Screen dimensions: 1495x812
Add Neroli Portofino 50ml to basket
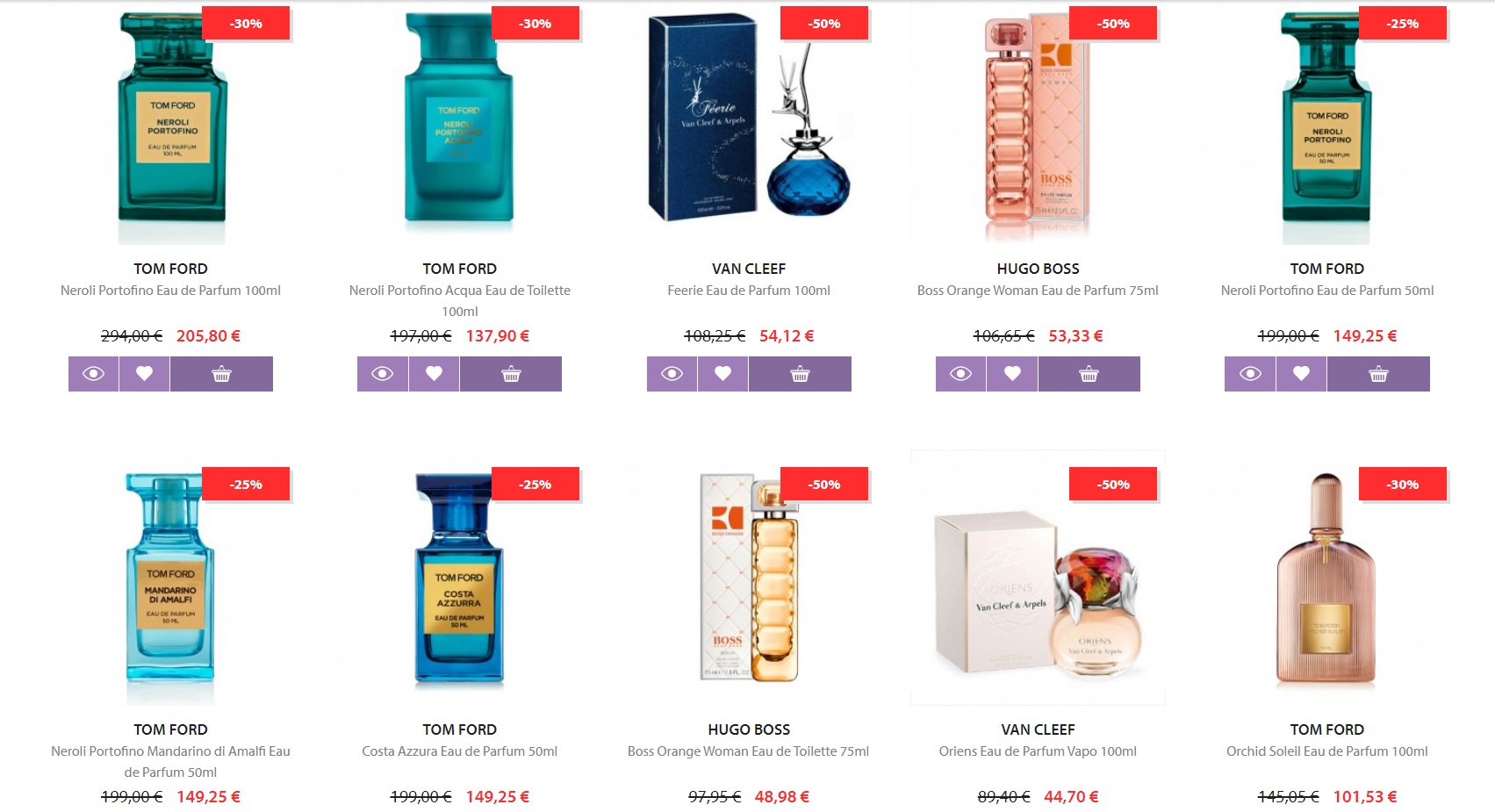[1378, 374]
